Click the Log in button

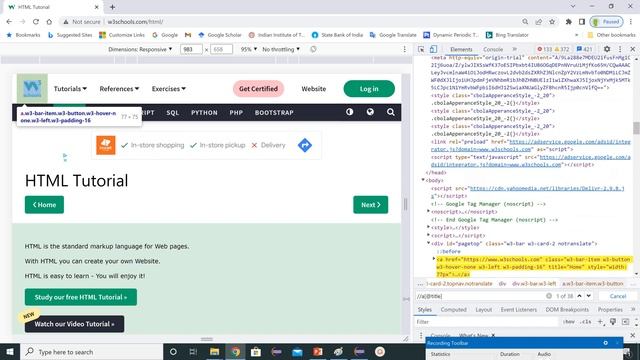pos(369,89)
